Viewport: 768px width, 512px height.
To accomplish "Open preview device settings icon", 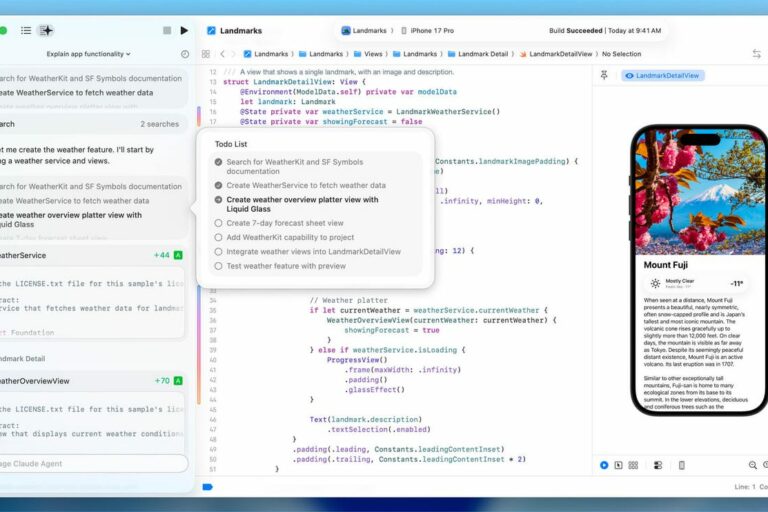I will click(658, 465).
